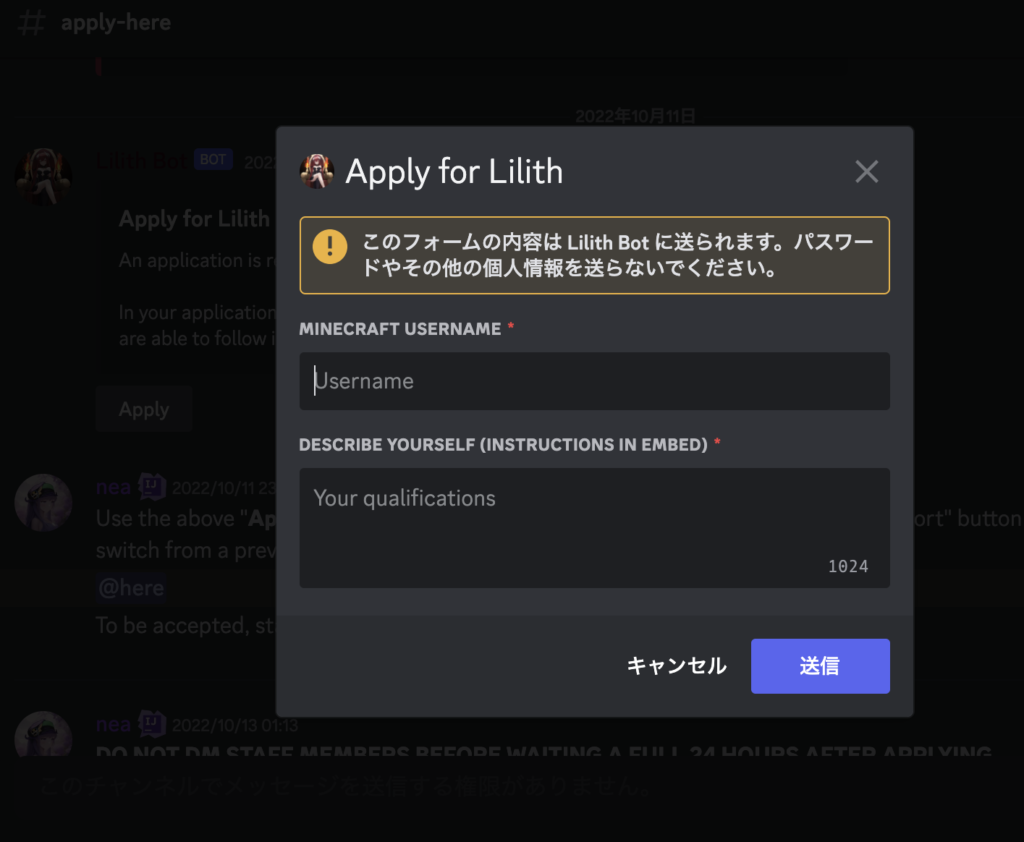
Task: Click the apply-here channel hashtag icon
Action: pos(31,23)
